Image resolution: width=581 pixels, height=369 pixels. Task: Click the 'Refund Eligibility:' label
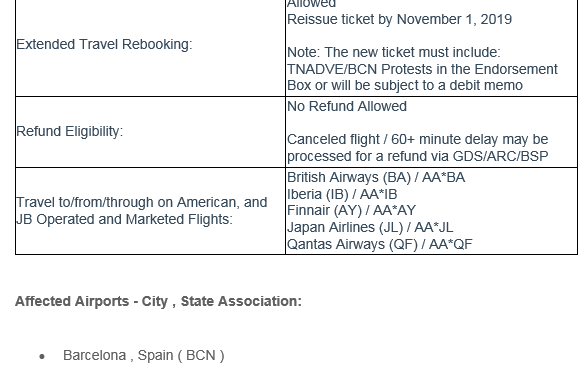[69, 132]
